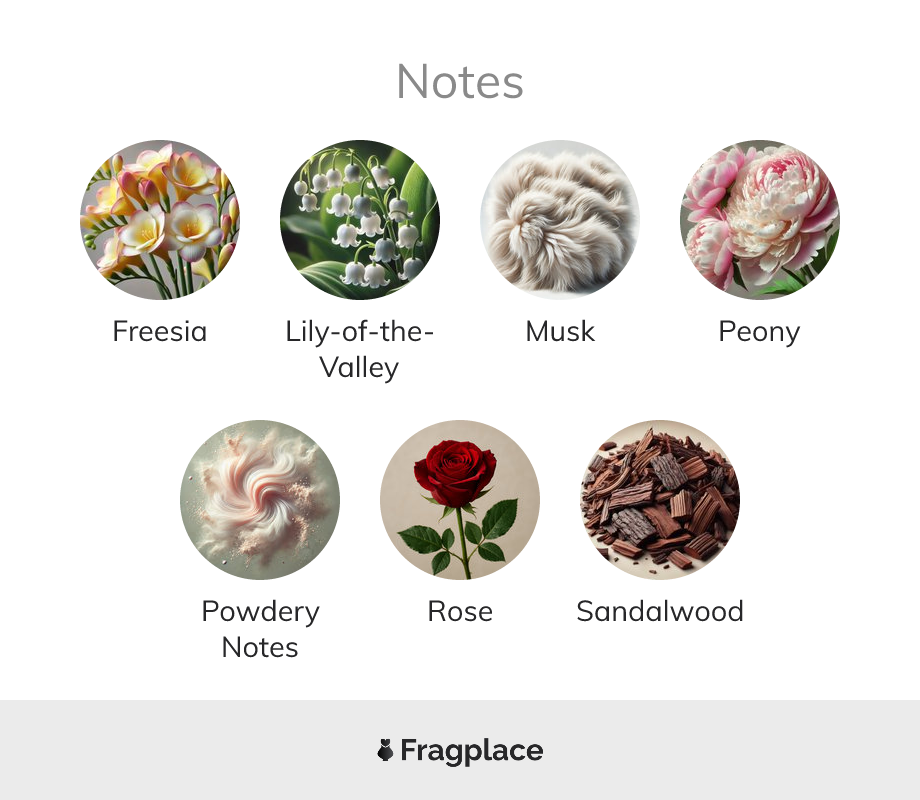Select the Rose label text
The height and width of the screenshot is (800, 920).
coord(460,611)
